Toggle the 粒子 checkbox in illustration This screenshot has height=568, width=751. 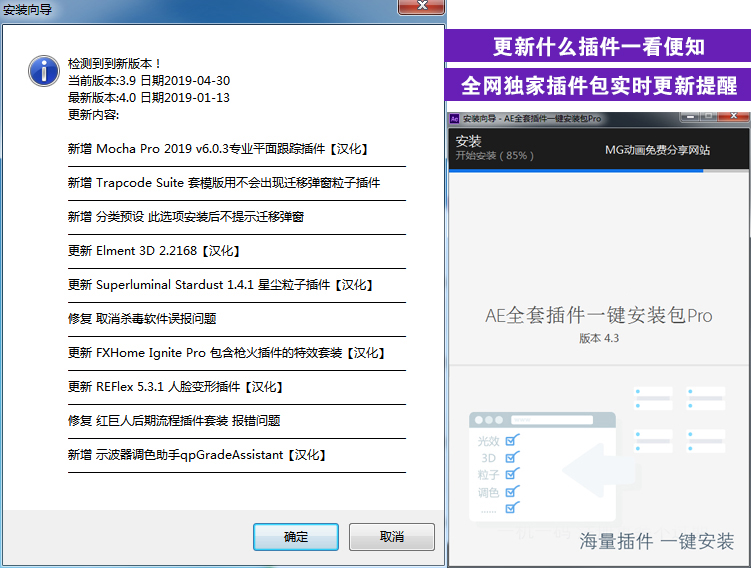512,474
